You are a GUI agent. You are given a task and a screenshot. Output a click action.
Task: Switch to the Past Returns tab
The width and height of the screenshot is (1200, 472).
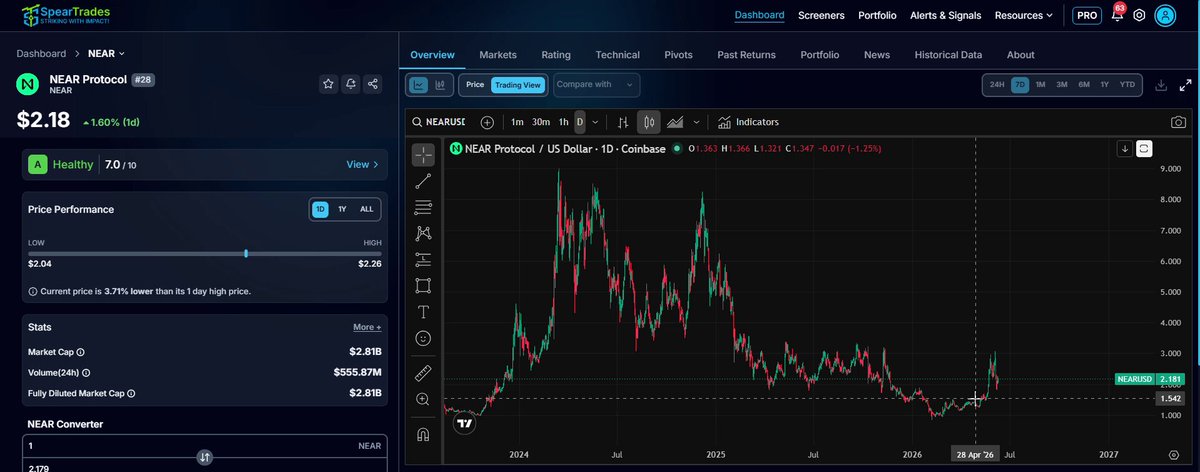pyautogui.click(x=746, y=55)
